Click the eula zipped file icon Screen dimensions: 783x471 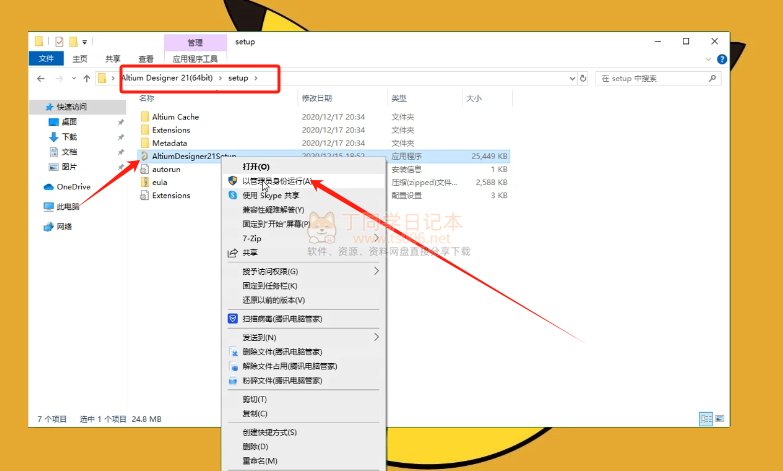145,183
